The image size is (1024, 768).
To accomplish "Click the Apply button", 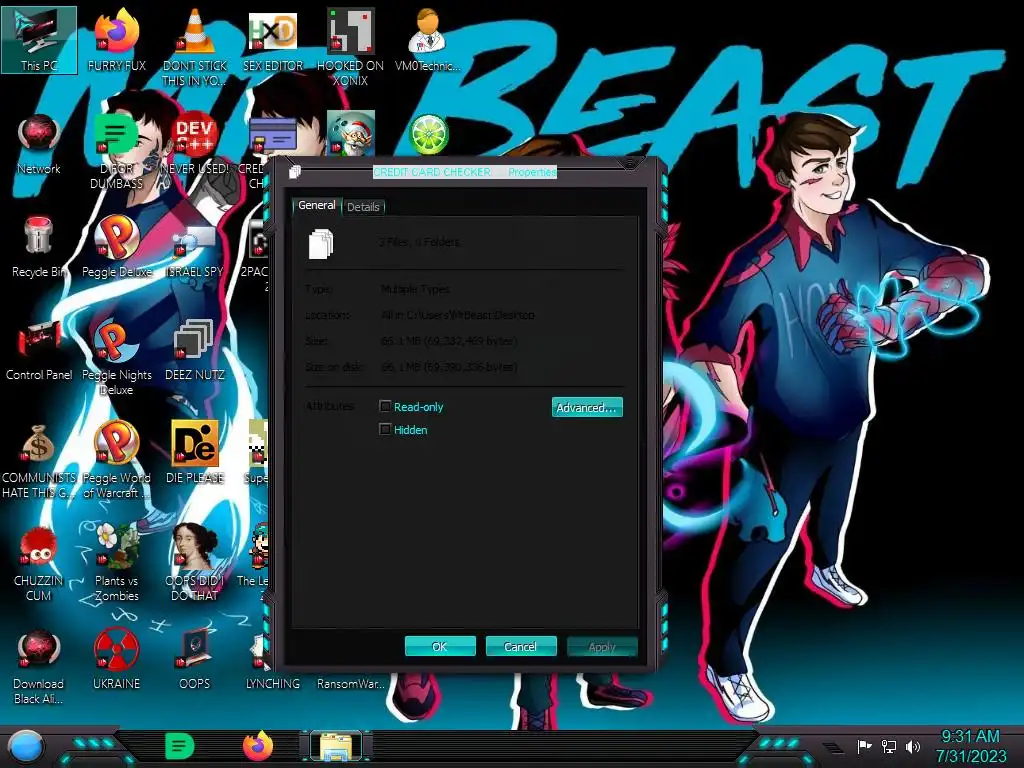I will [602, 647].
